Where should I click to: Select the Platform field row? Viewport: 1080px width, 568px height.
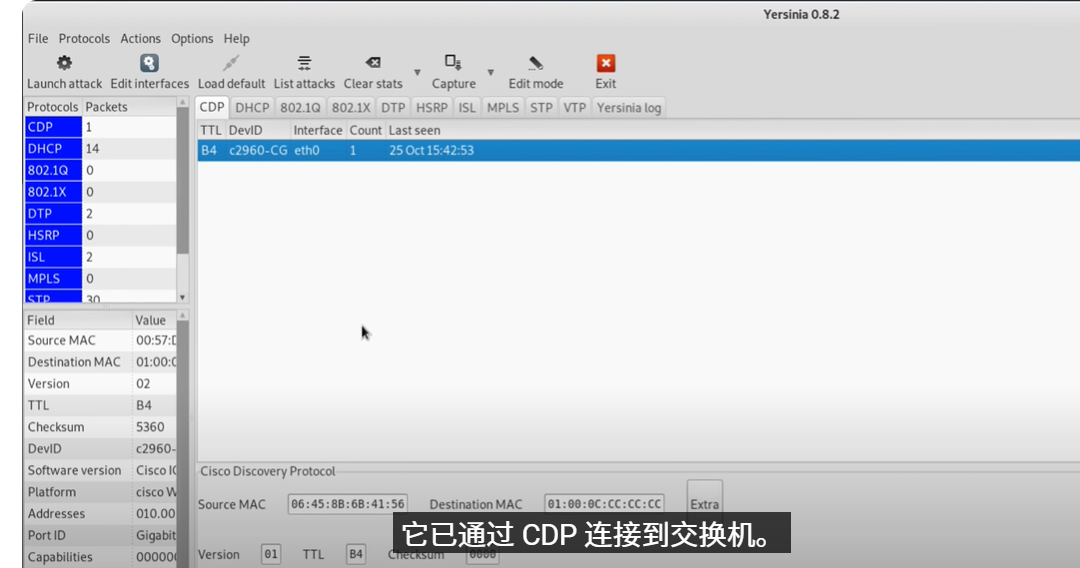point(101,492)
